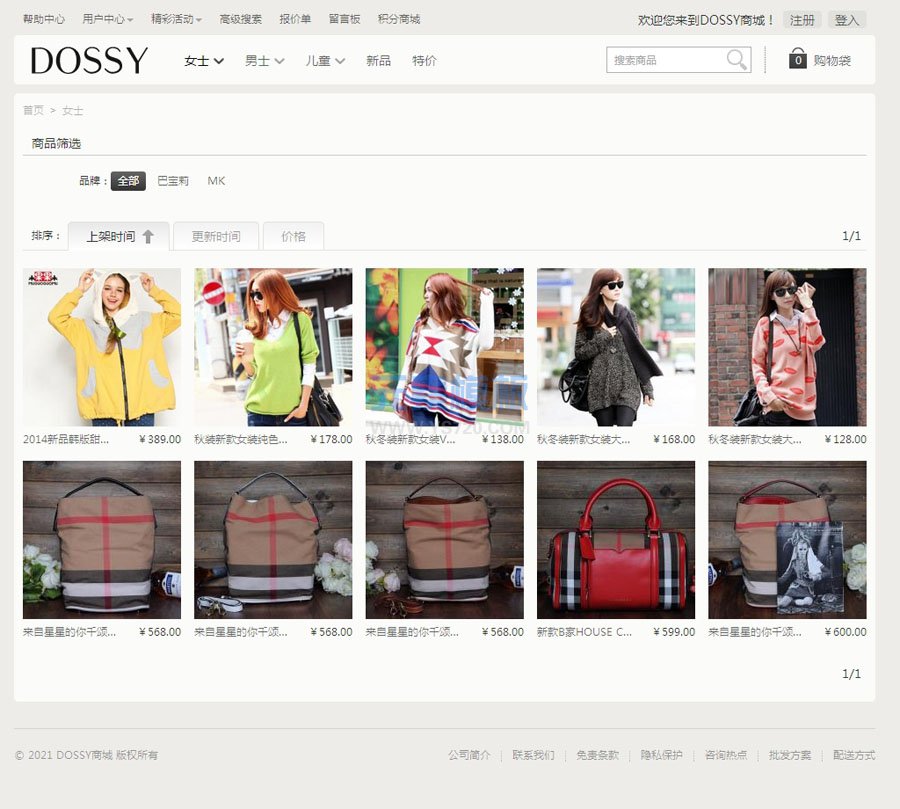Open 配送方式 footer link
This screenshot has height=809, width=900.
(854, 755)
